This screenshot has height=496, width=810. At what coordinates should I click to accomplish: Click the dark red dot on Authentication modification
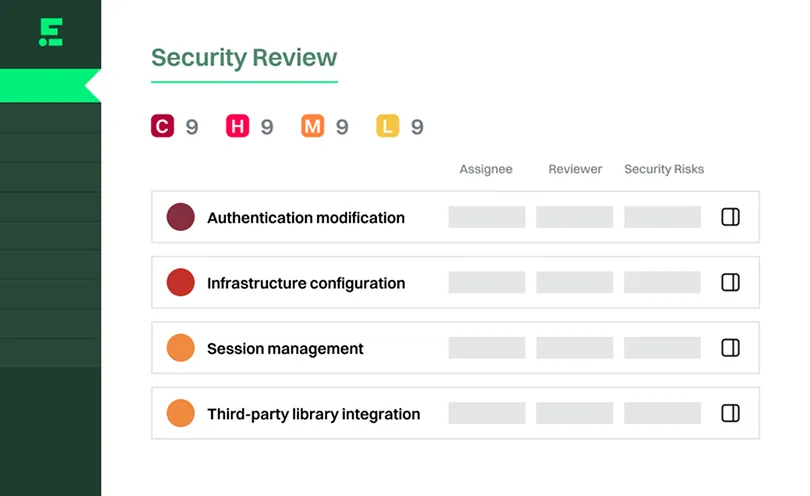[x=180, y=217]
